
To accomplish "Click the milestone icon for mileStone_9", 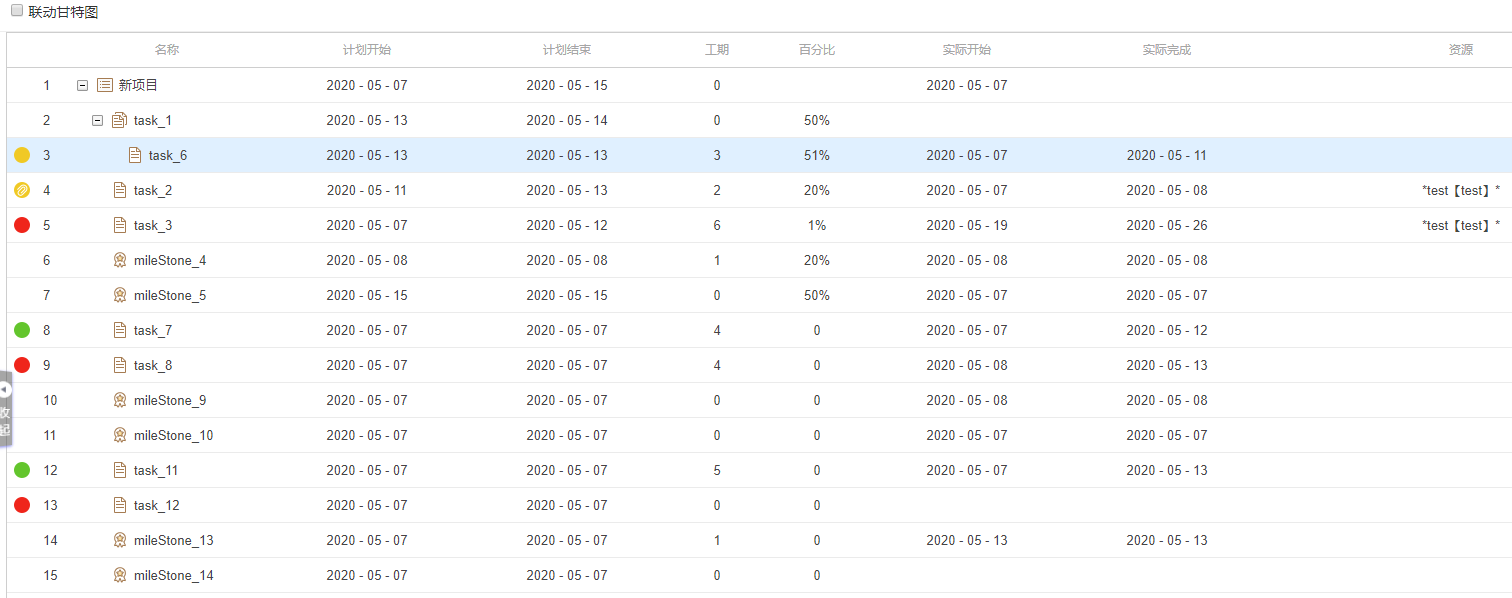I will coord(120,400).
